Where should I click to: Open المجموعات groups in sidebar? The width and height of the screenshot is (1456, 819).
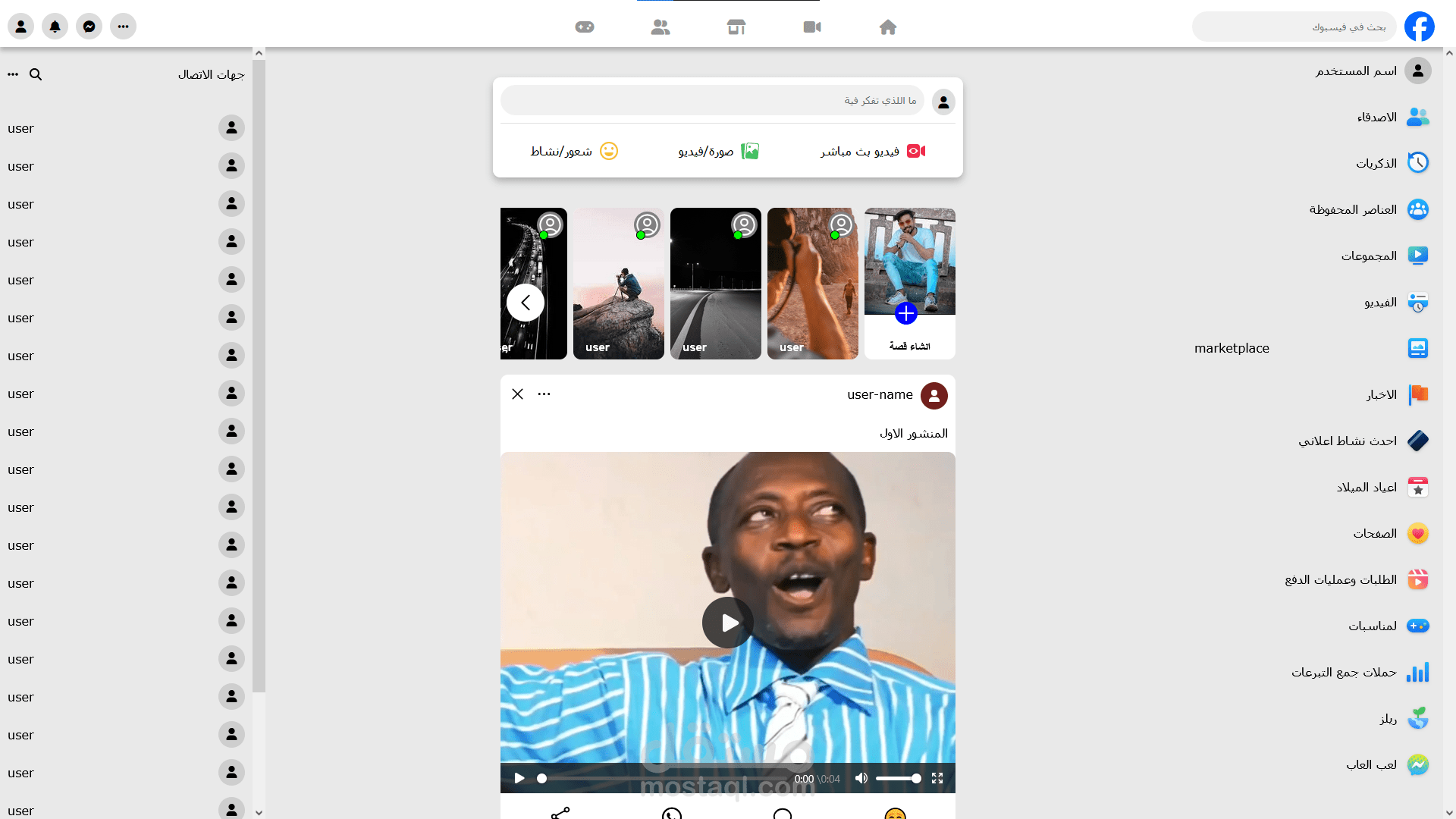[x=1385, y=256]
